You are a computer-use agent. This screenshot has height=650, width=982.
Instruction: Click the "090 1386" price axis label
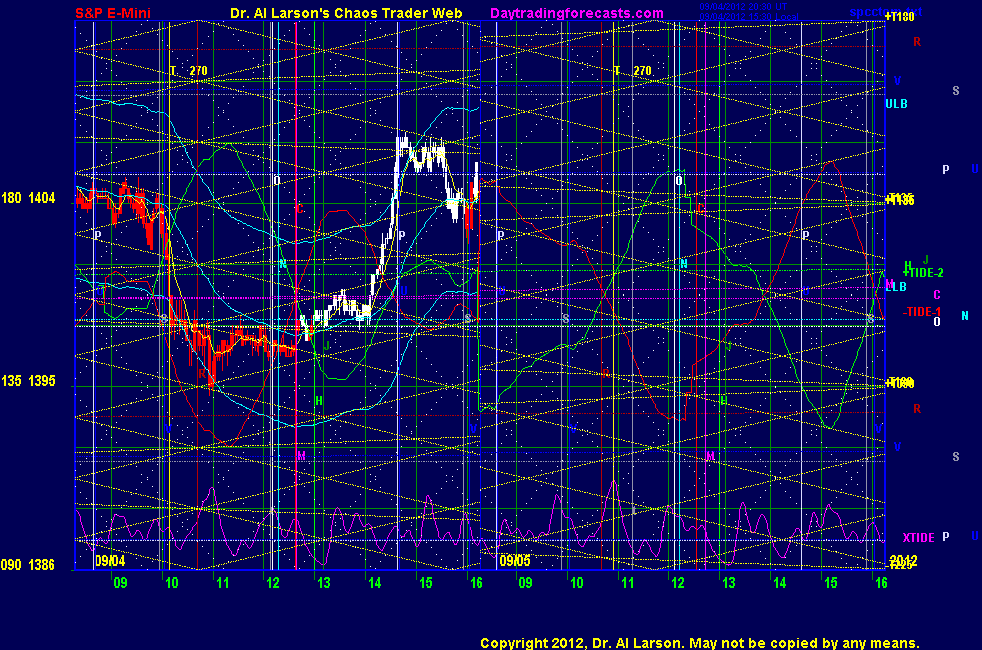tap(28, 565)
